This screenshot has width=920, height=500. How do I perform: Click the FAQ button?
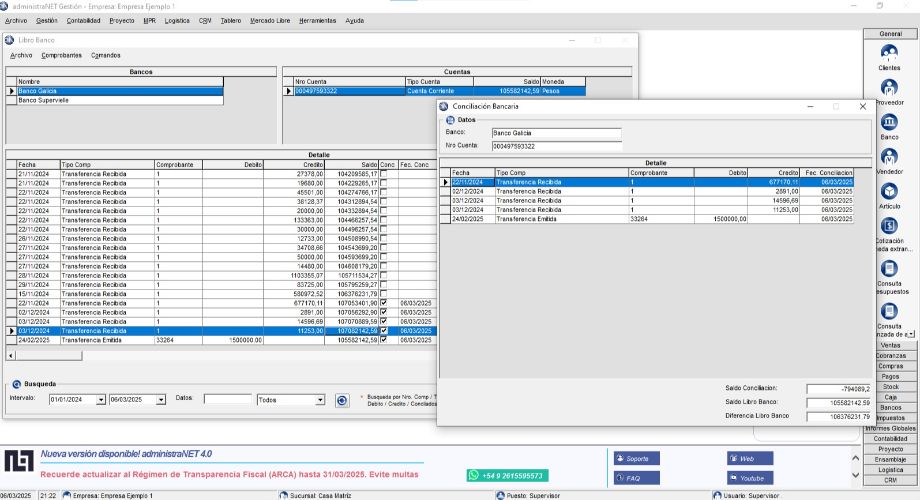(x=637, y=478)
